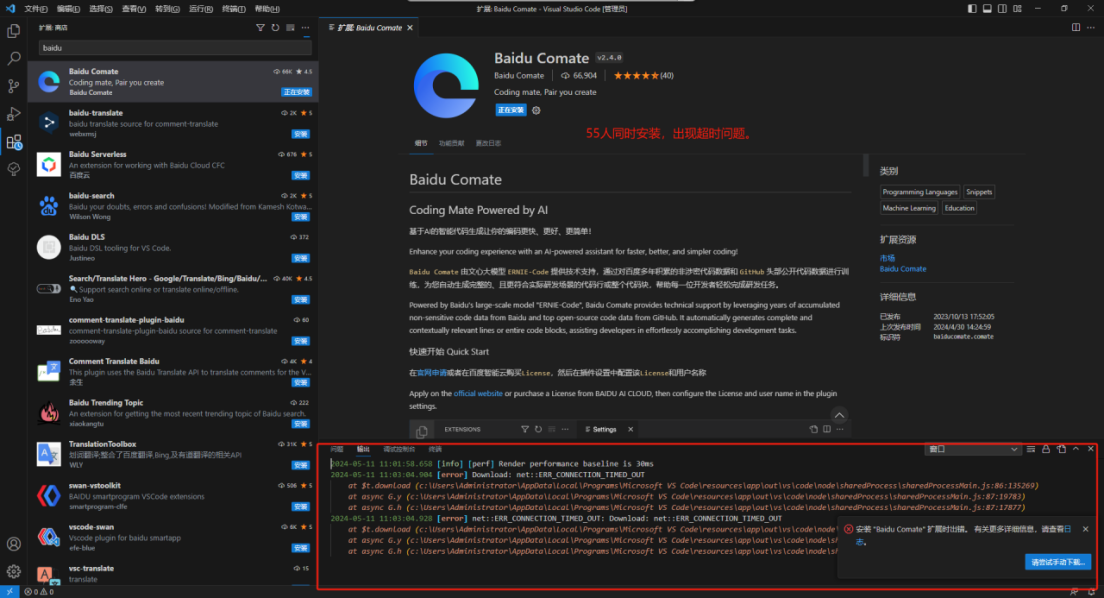Click swan-vstoolkit extension icon
The width and height of the screenshot is (1104, 598).
[49, 496]
